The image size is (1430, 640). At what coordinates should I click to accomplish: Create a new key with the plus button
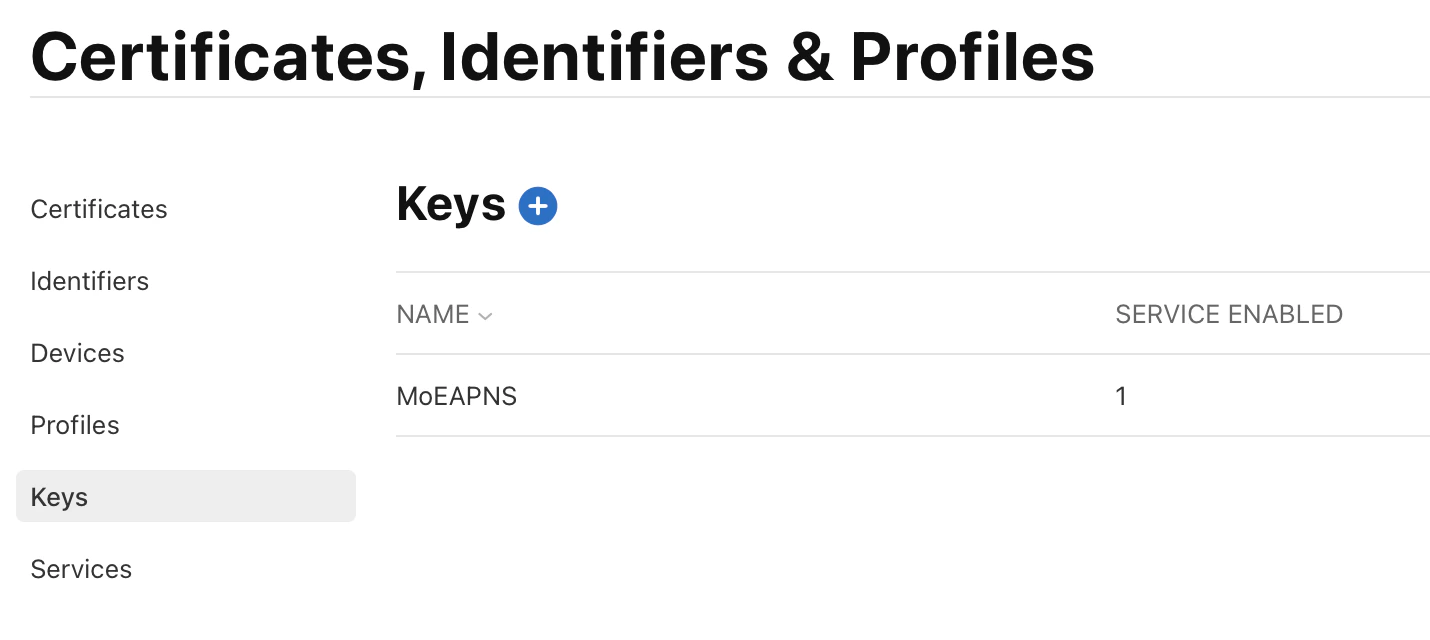click(x=538, y=205)
